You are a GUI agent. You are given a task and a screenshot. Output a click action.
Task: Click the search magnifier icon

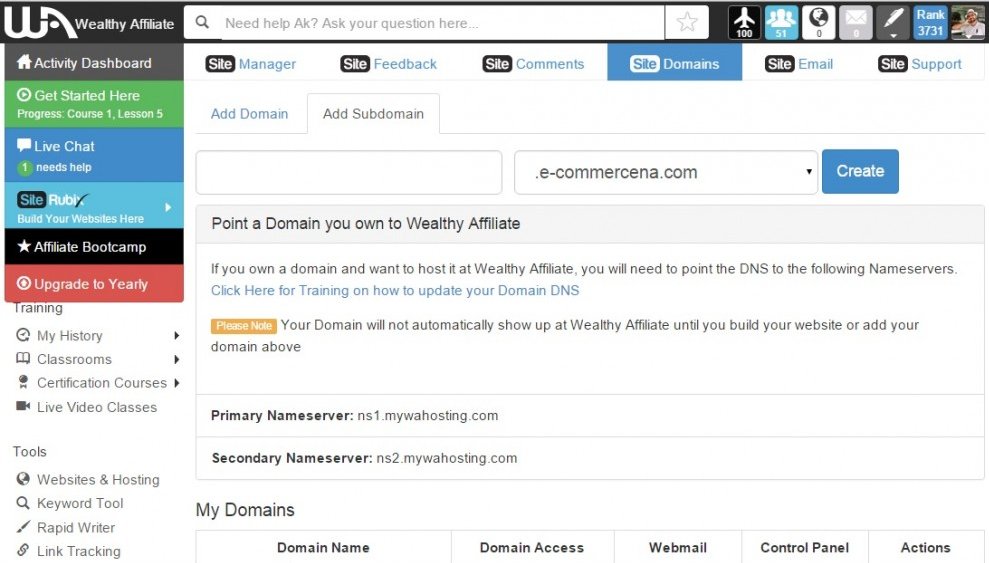pyautogui.click(x=202, y=23)
